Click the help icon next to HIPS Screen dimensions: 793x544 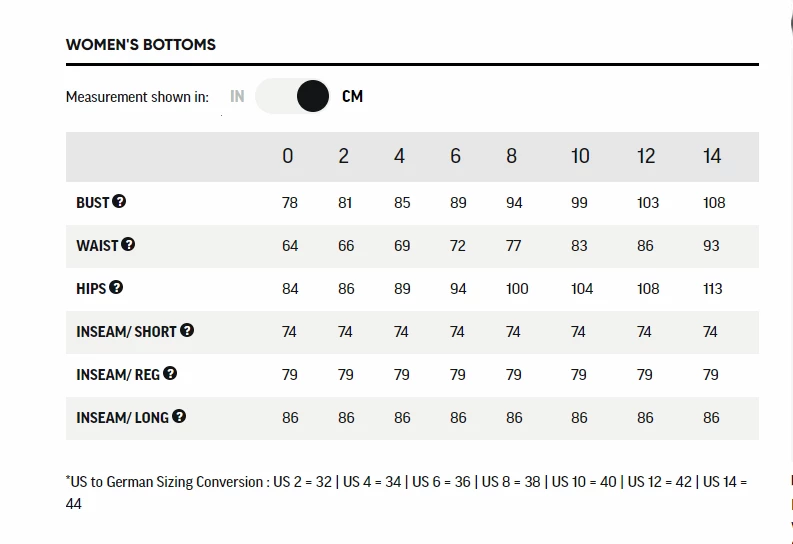[x=116, y=287]
